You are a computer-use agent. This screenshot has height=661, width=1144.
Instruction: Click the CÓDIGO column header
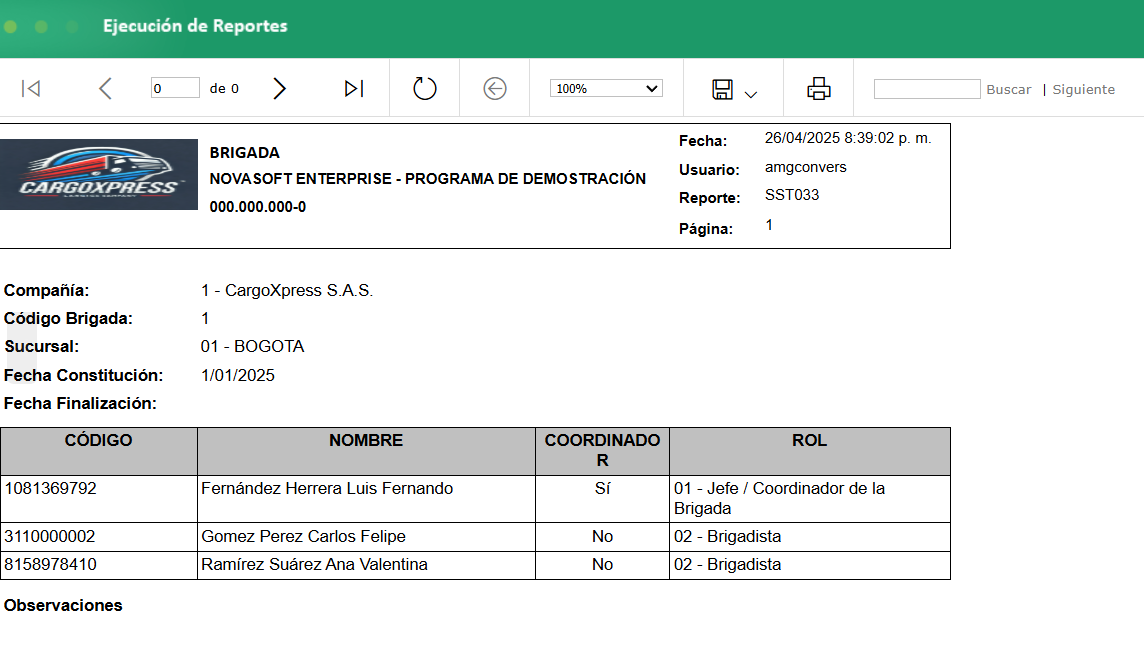[x=99, y=440]
